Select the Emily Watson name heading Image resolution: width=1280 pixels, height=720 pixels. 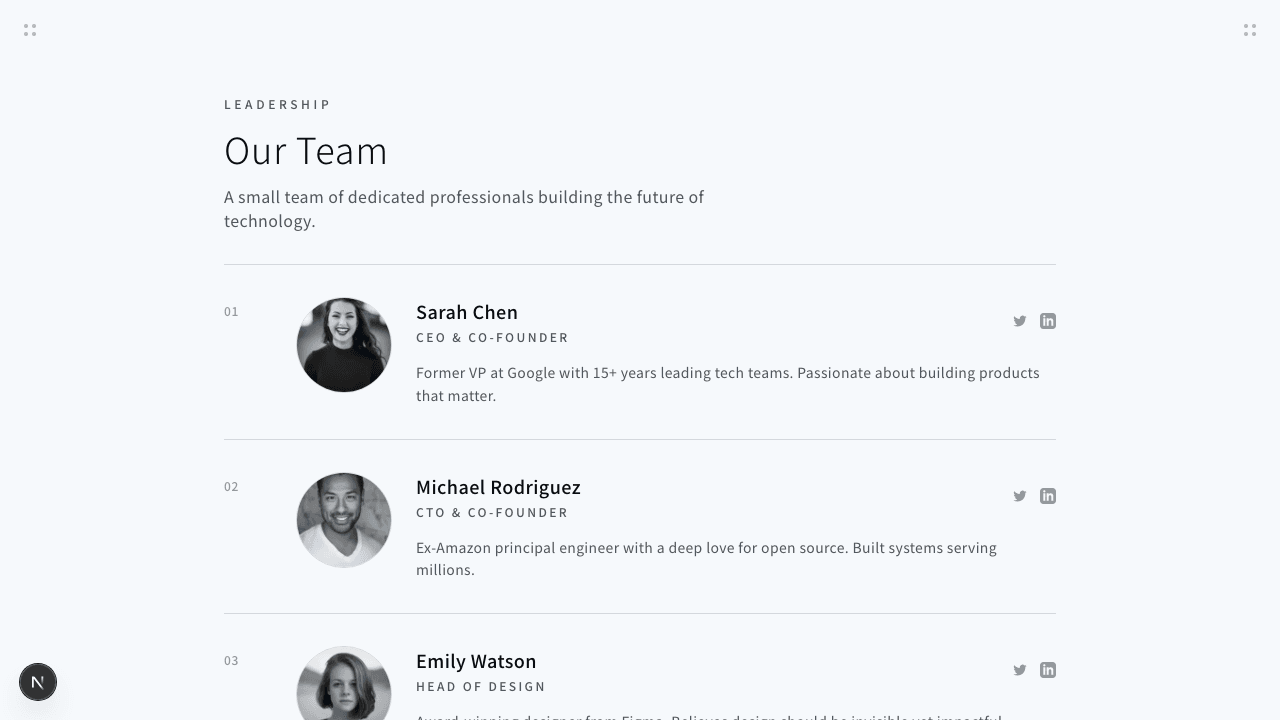click(476, 661)
